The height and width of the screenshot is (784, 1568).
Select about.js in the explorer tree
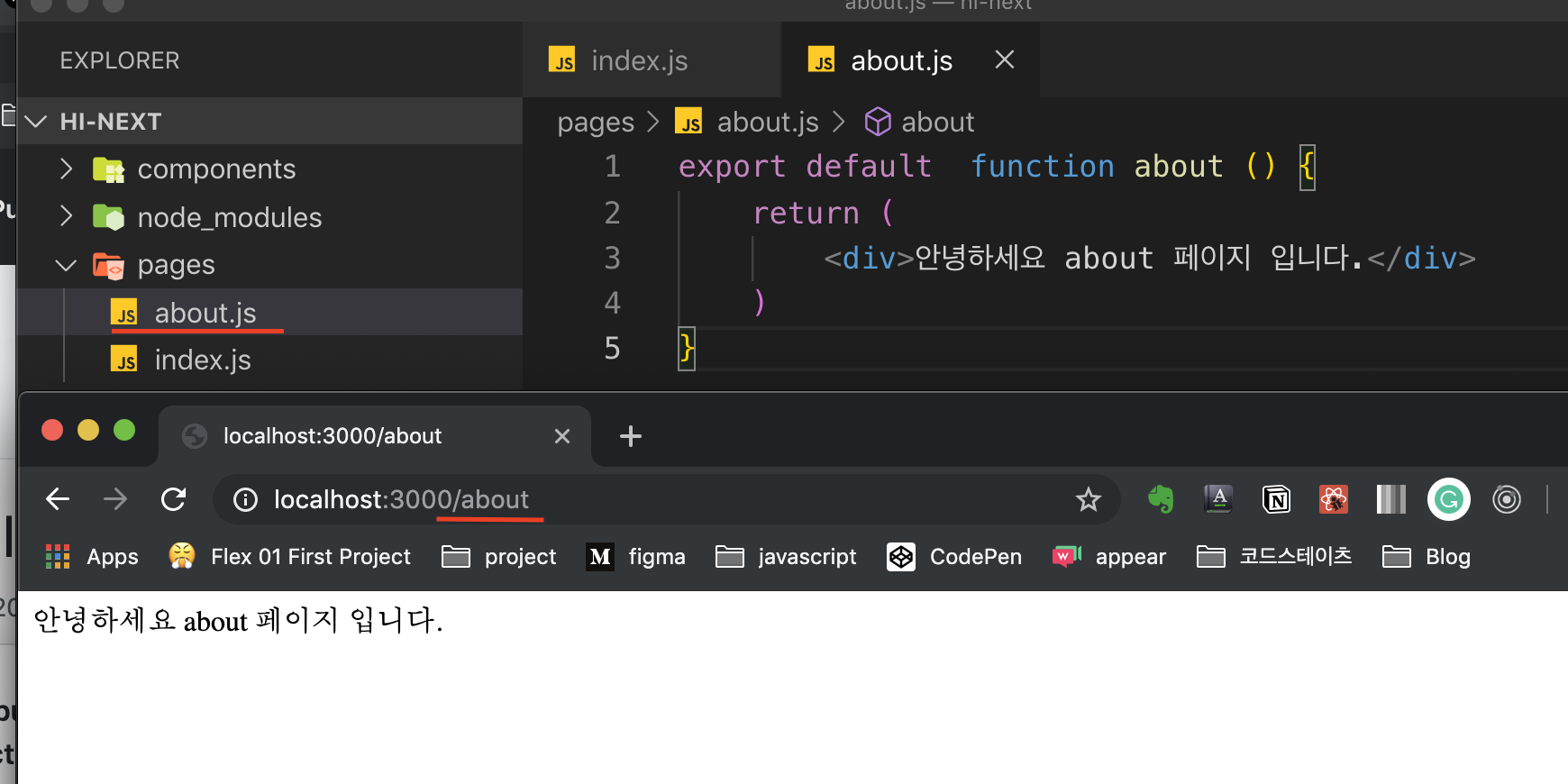(270, 313)
